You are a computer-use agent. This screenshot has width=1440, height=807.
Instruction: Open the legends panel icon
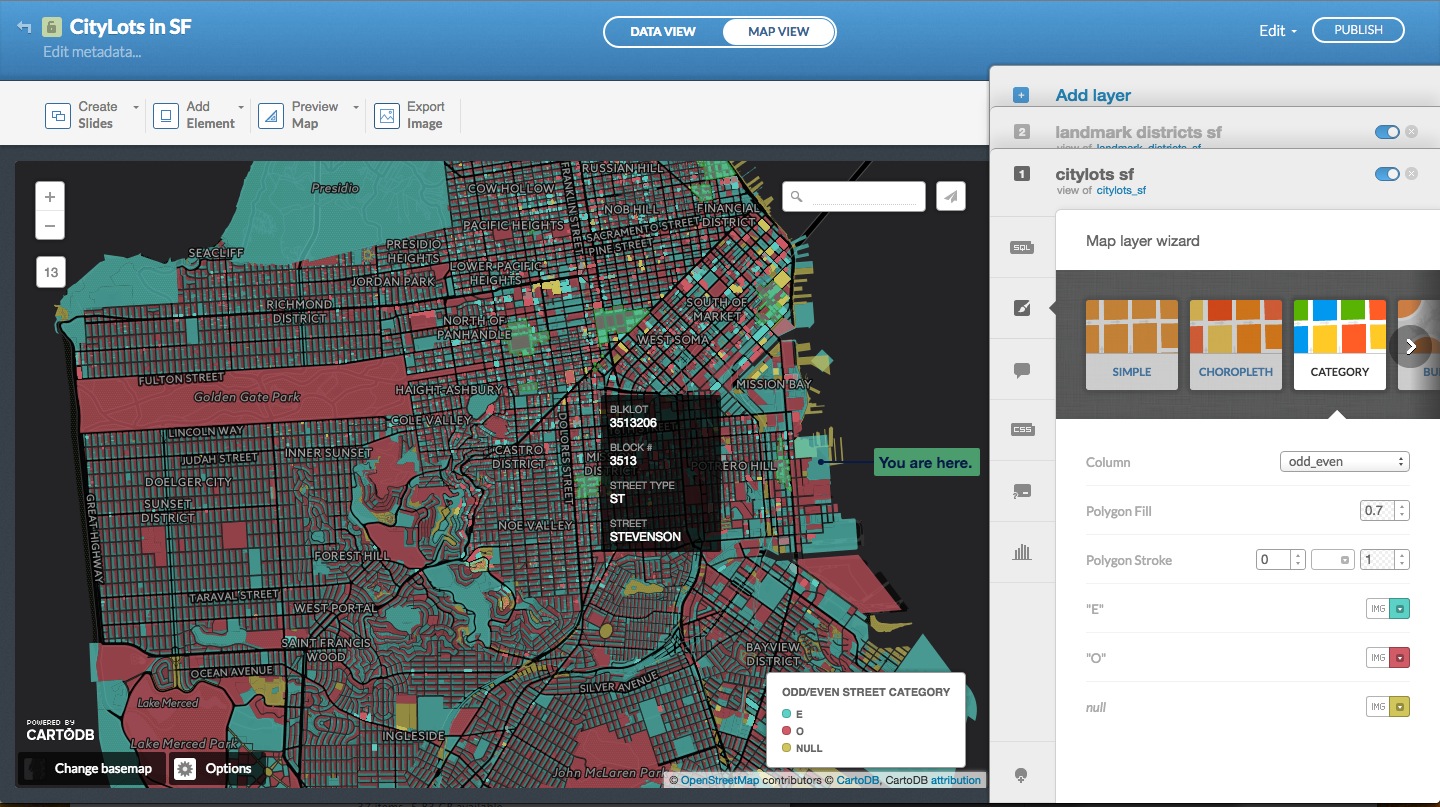pyautogui.click(x=1021, y=491)
